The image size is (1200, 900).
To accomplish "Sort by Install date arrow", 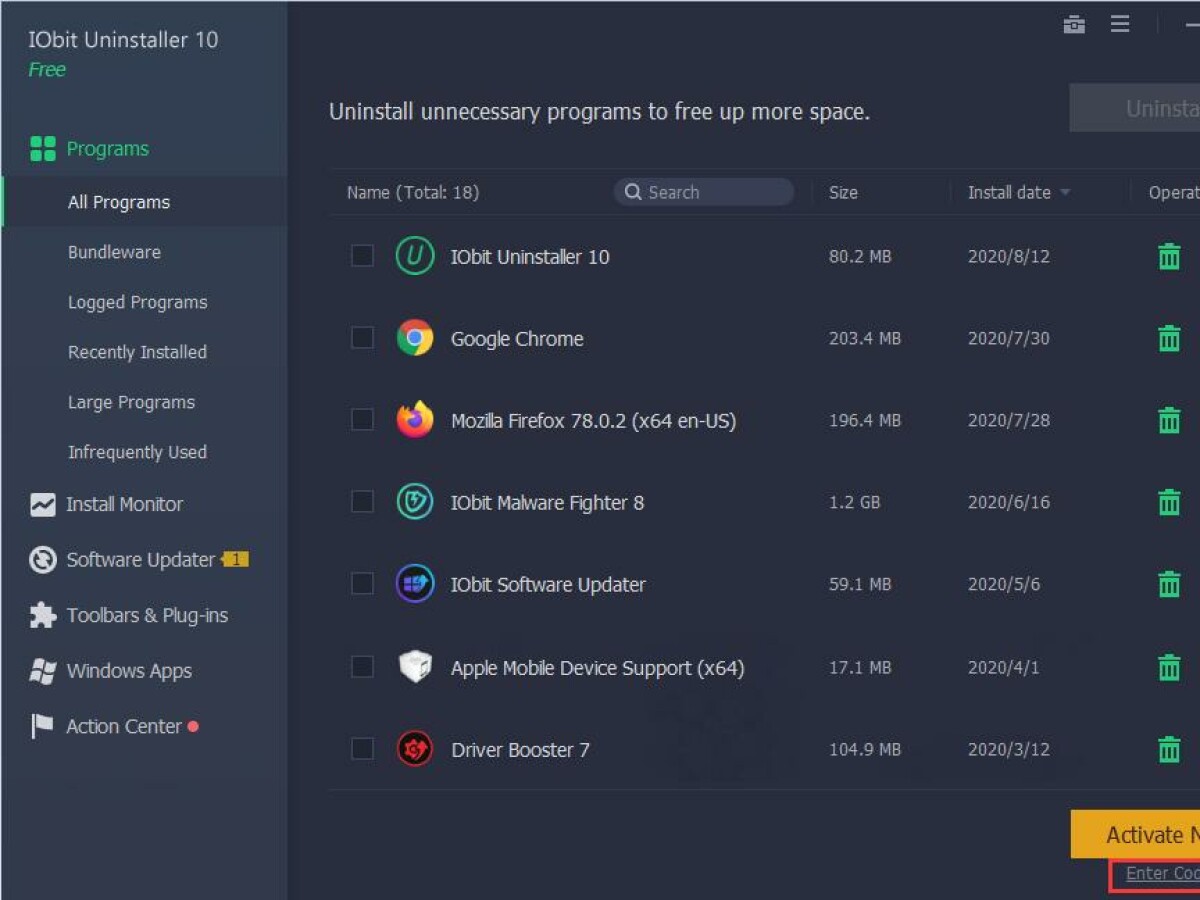I will point(1065,193).
